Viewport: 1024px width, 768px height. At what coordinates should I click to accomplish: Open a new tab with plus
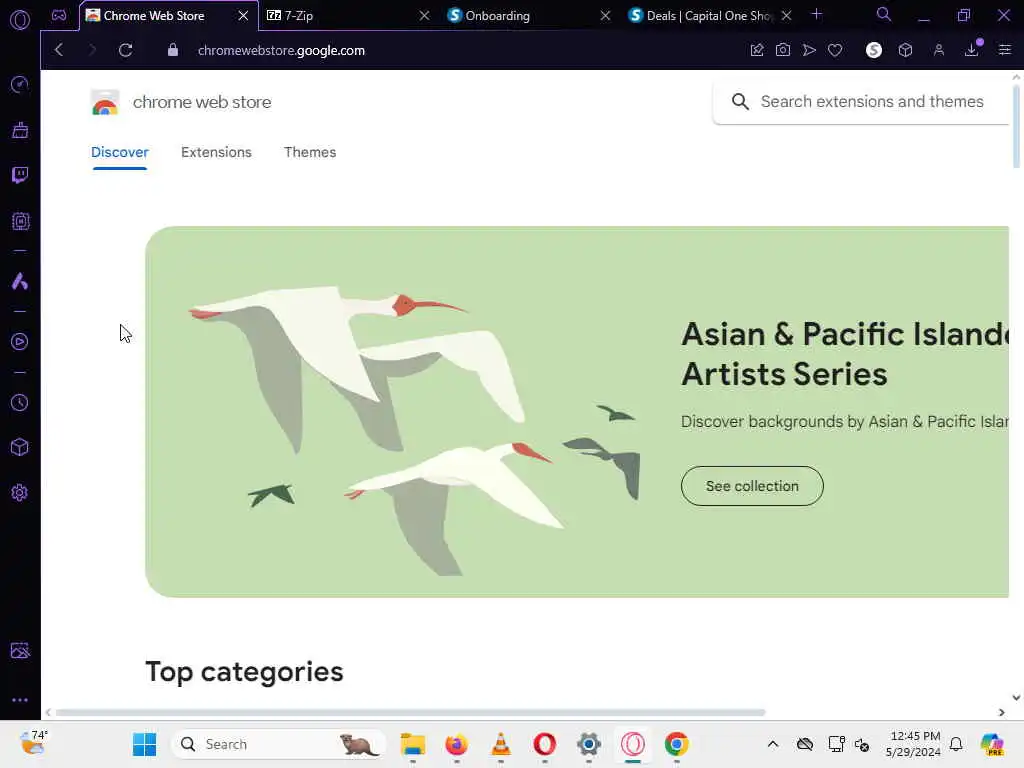(816, 14)
